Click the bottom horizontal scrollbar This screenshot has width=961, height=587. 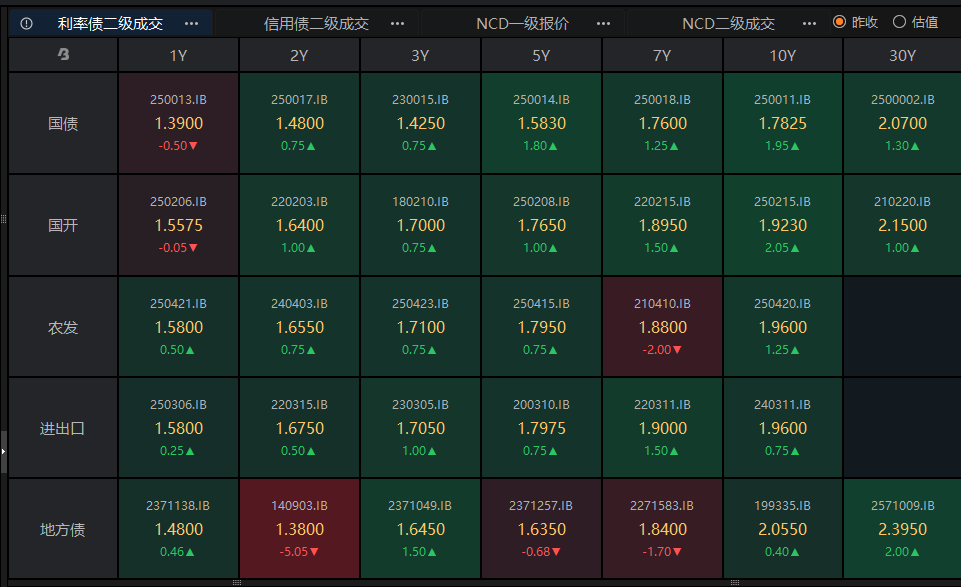coord(500,582)
